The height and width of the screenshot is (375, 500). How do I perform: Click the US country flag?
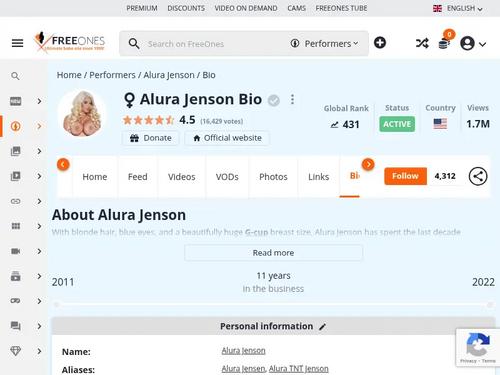tap(440, 124)
